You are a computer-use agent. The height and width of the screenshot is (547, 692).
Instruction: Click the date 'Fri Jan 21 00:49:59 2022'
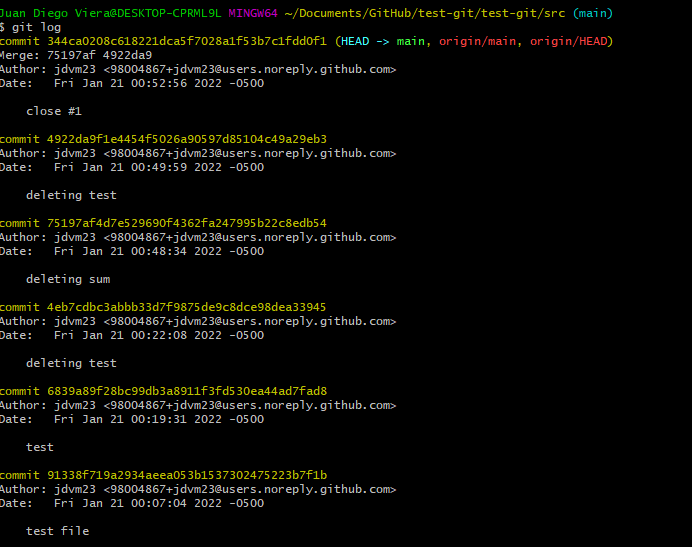(138, 167)
